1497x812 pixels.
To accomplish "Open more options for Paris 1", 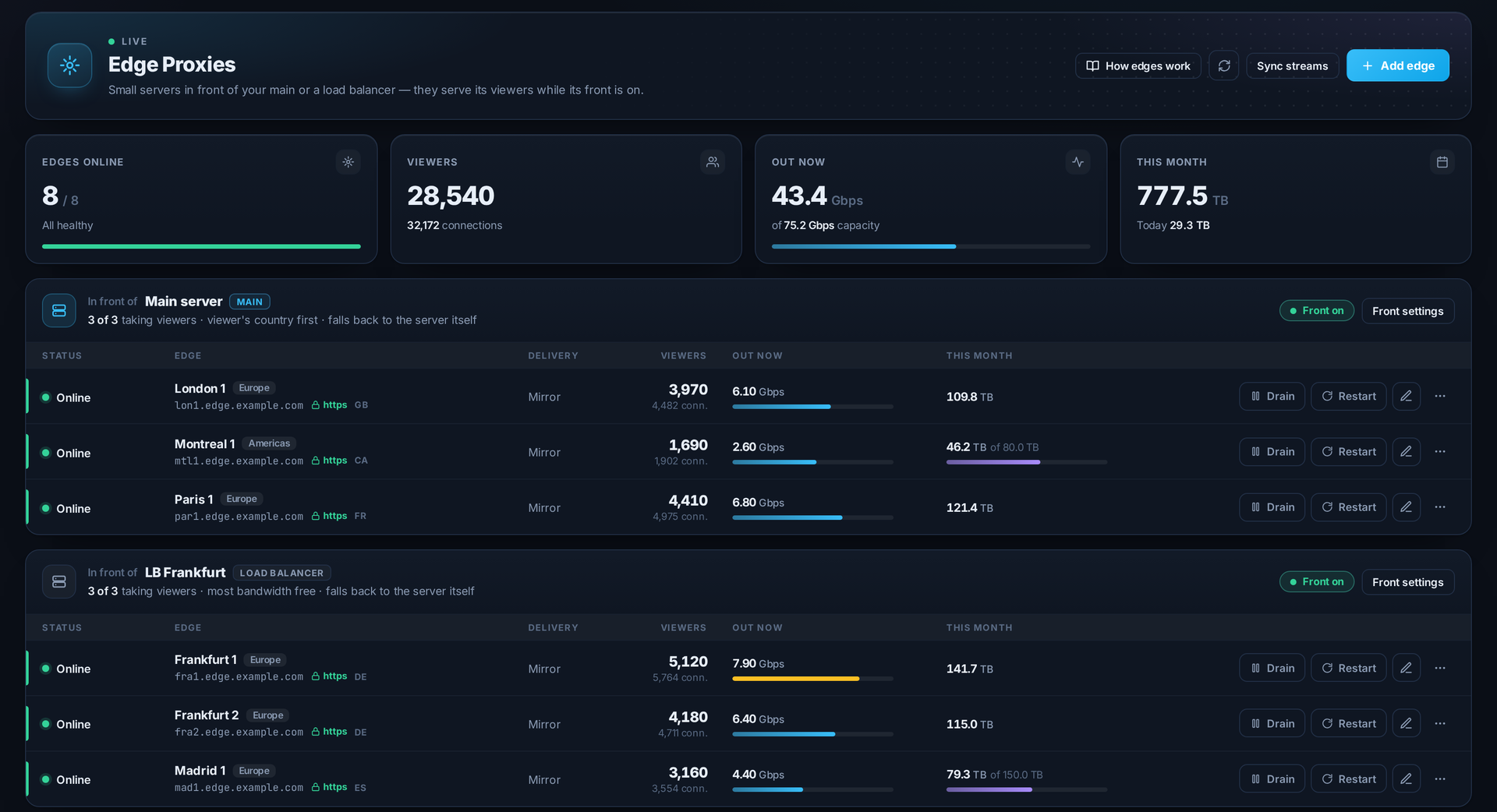I will click(x=1440, y=507).
